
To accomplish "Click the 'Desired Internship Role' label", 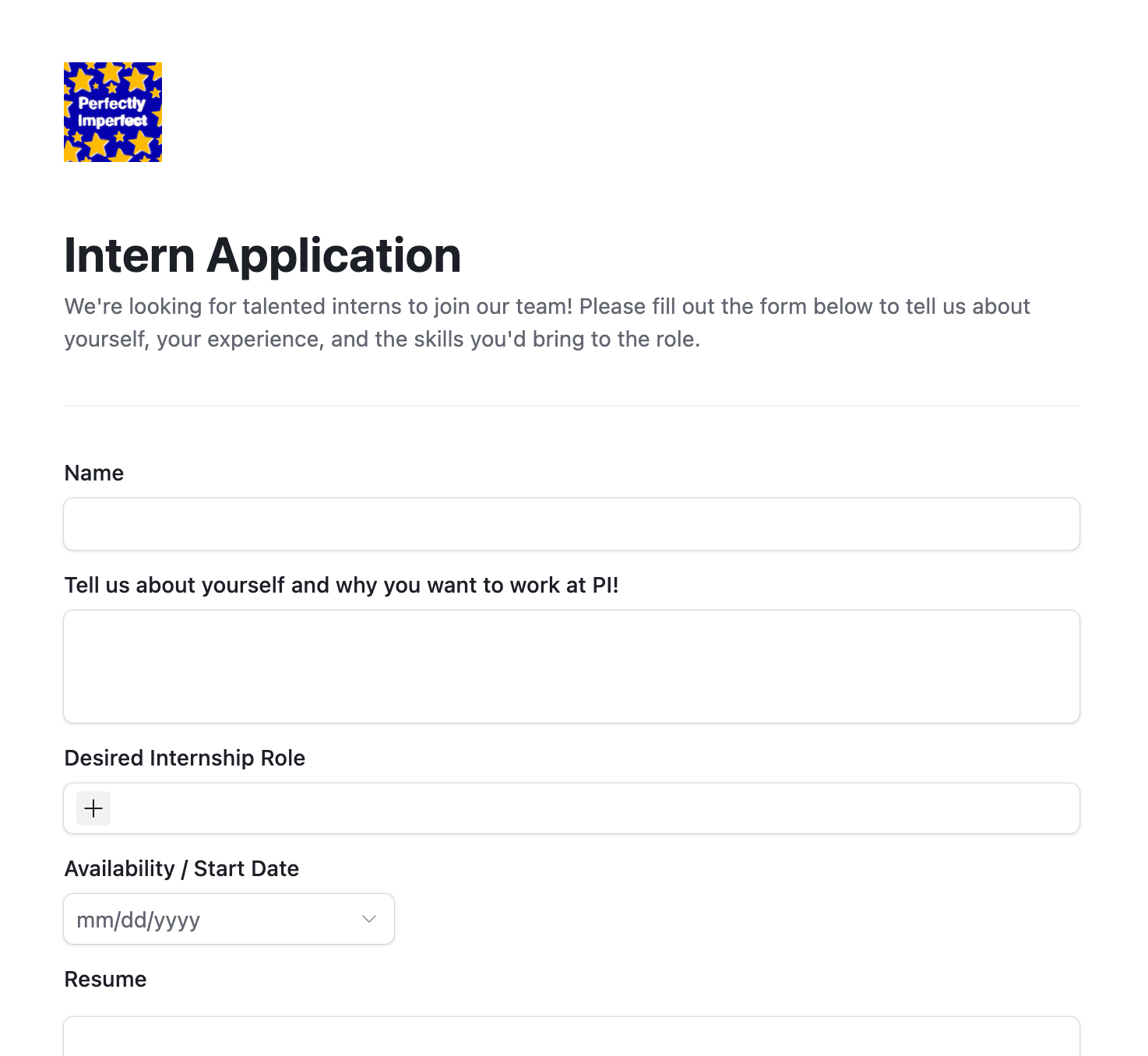I will click(x=185, y=758).
